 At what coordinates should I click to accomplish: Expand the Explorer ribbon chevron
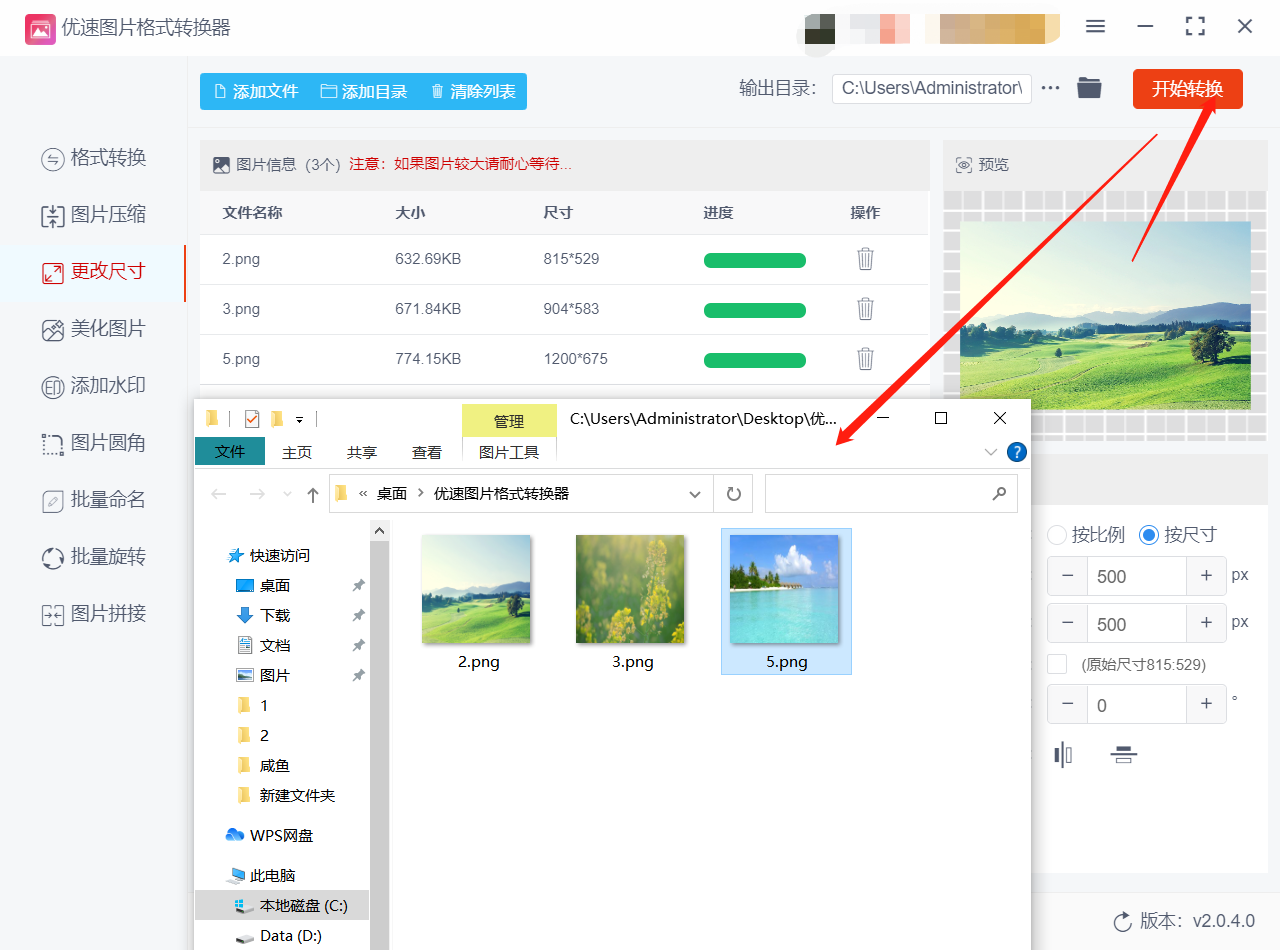[990, 452]
